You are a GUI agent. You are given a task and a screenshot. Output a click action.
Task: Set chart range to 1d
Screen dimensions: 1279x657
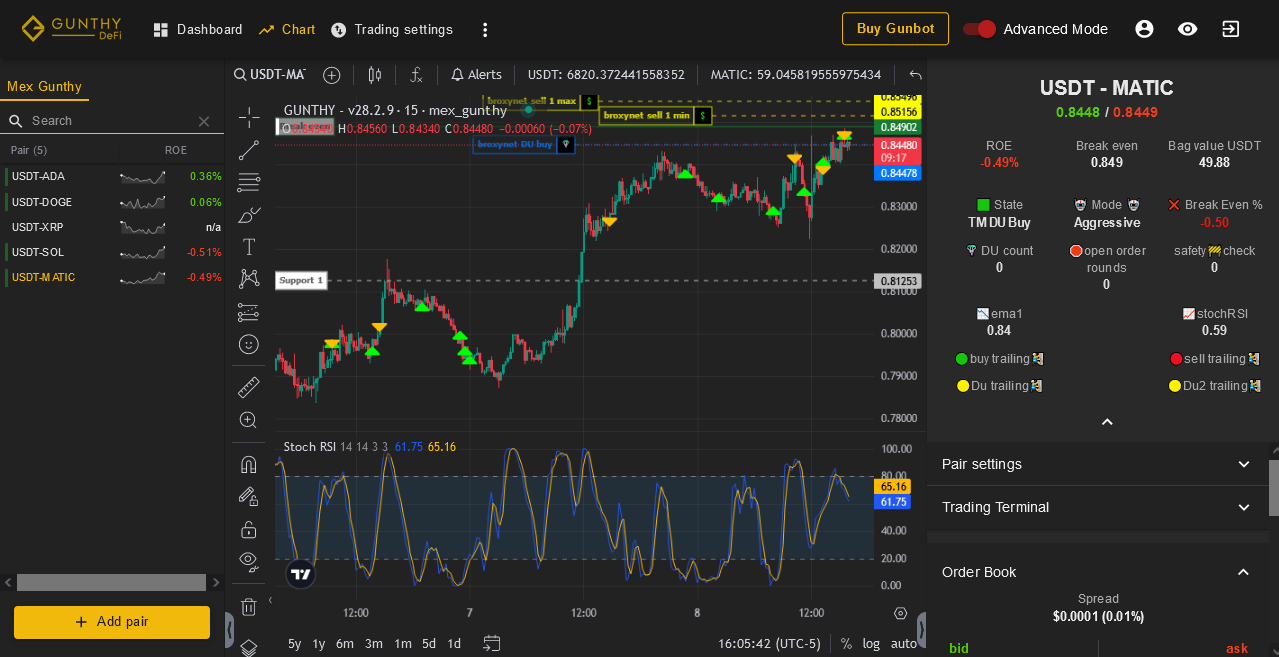tap(454, 643)
